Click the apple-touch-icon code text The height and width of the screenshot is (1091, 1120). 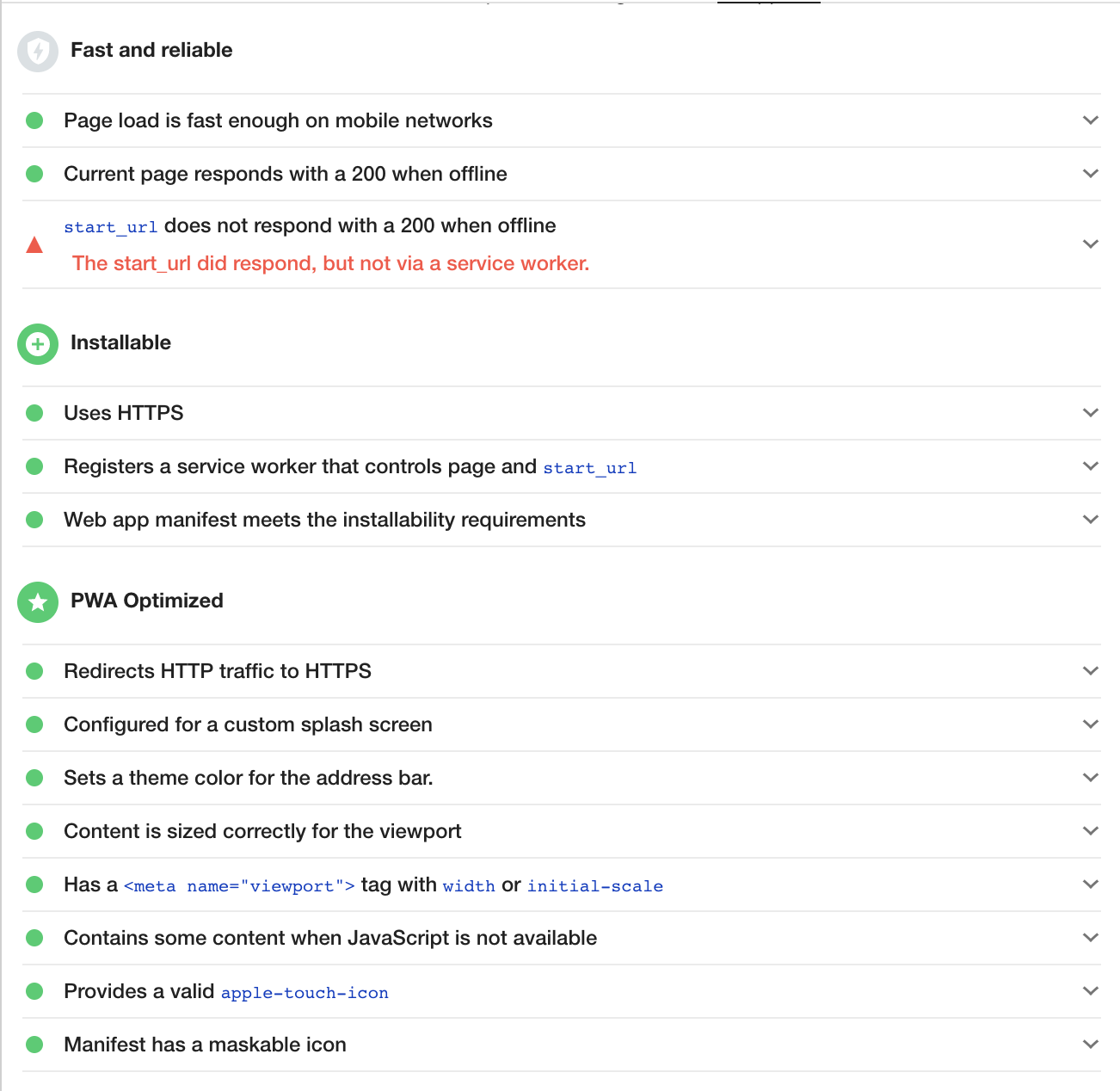(305, 993)
